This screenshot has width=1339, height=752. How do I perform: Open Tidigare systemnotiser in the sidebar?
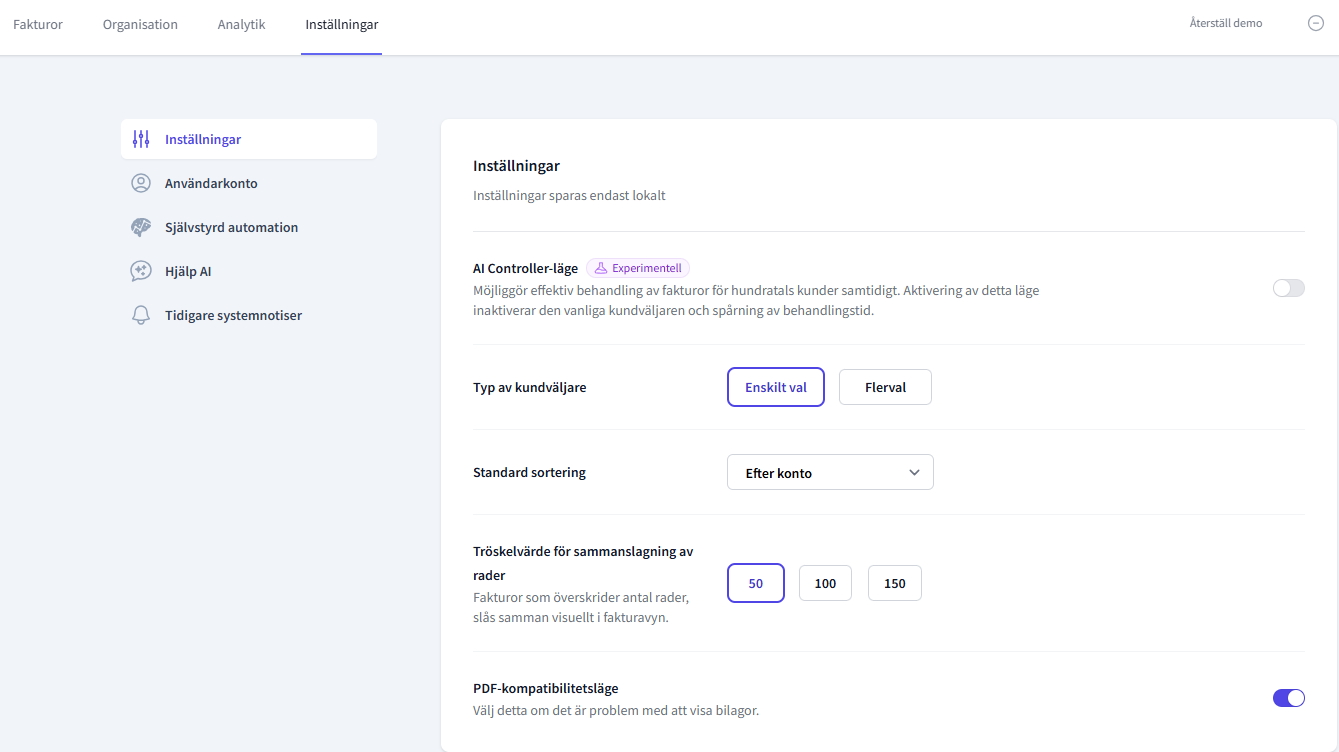233,315
